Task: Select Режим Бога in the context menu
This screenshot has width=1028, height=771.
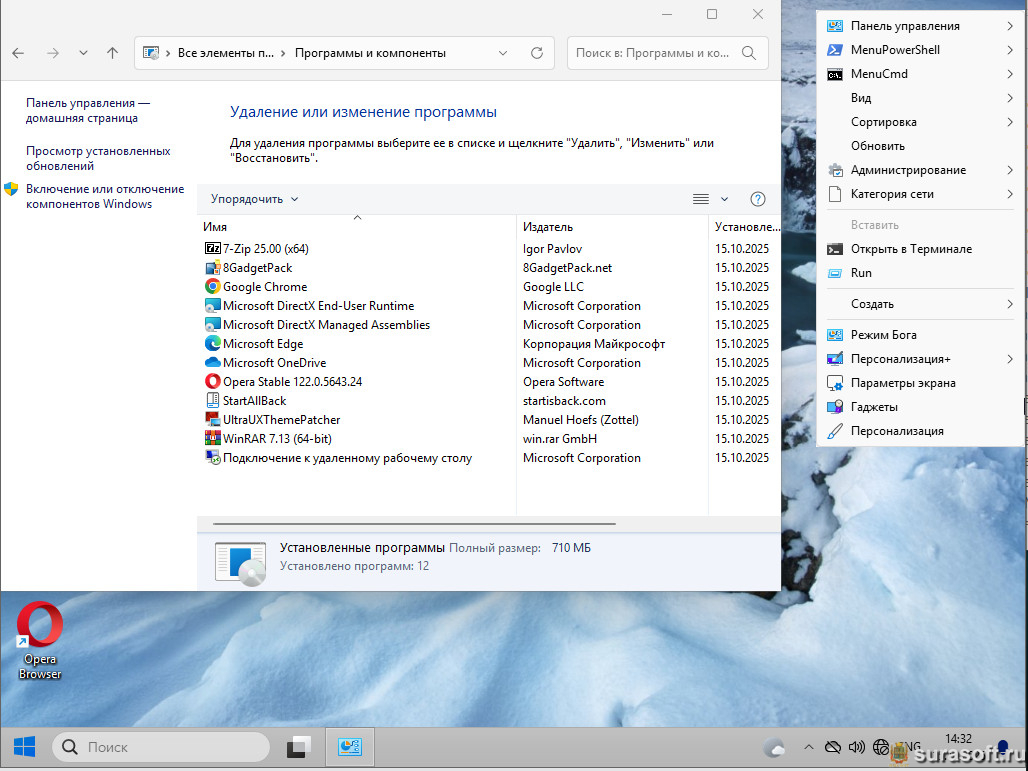Action: point(883,335)
